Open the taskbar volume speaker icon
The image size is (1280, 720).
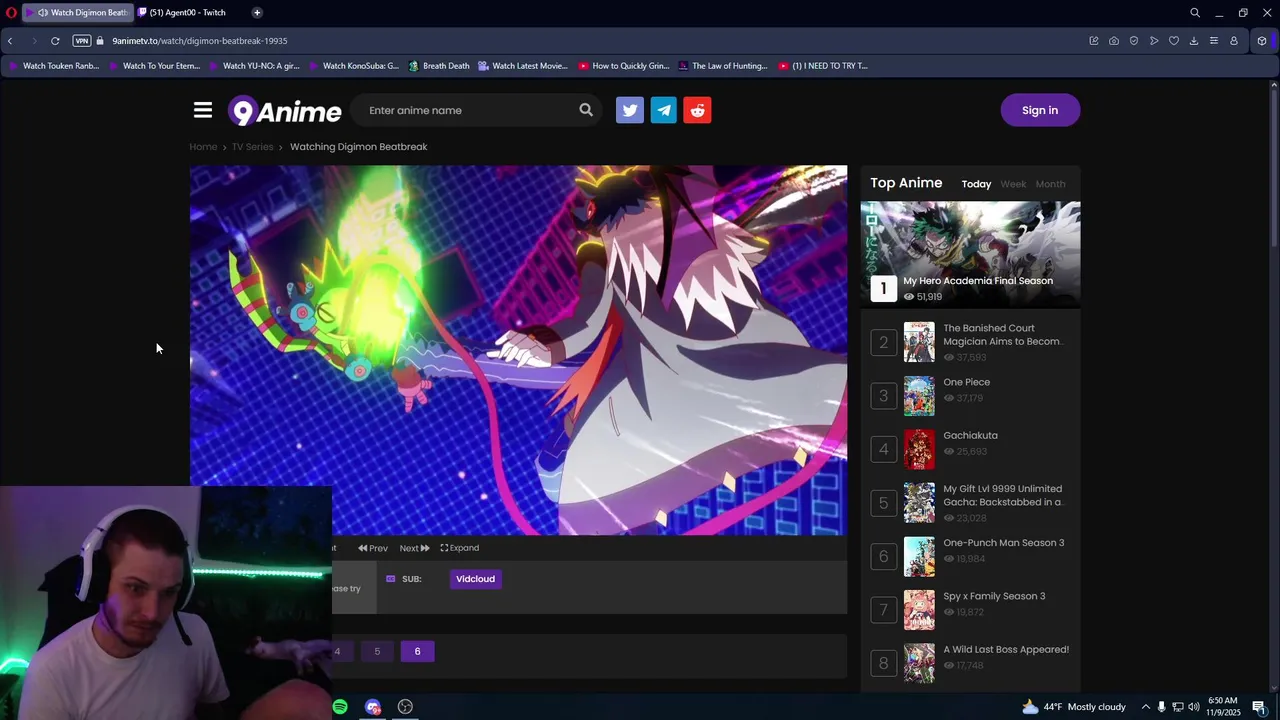tap(1194, 707)
